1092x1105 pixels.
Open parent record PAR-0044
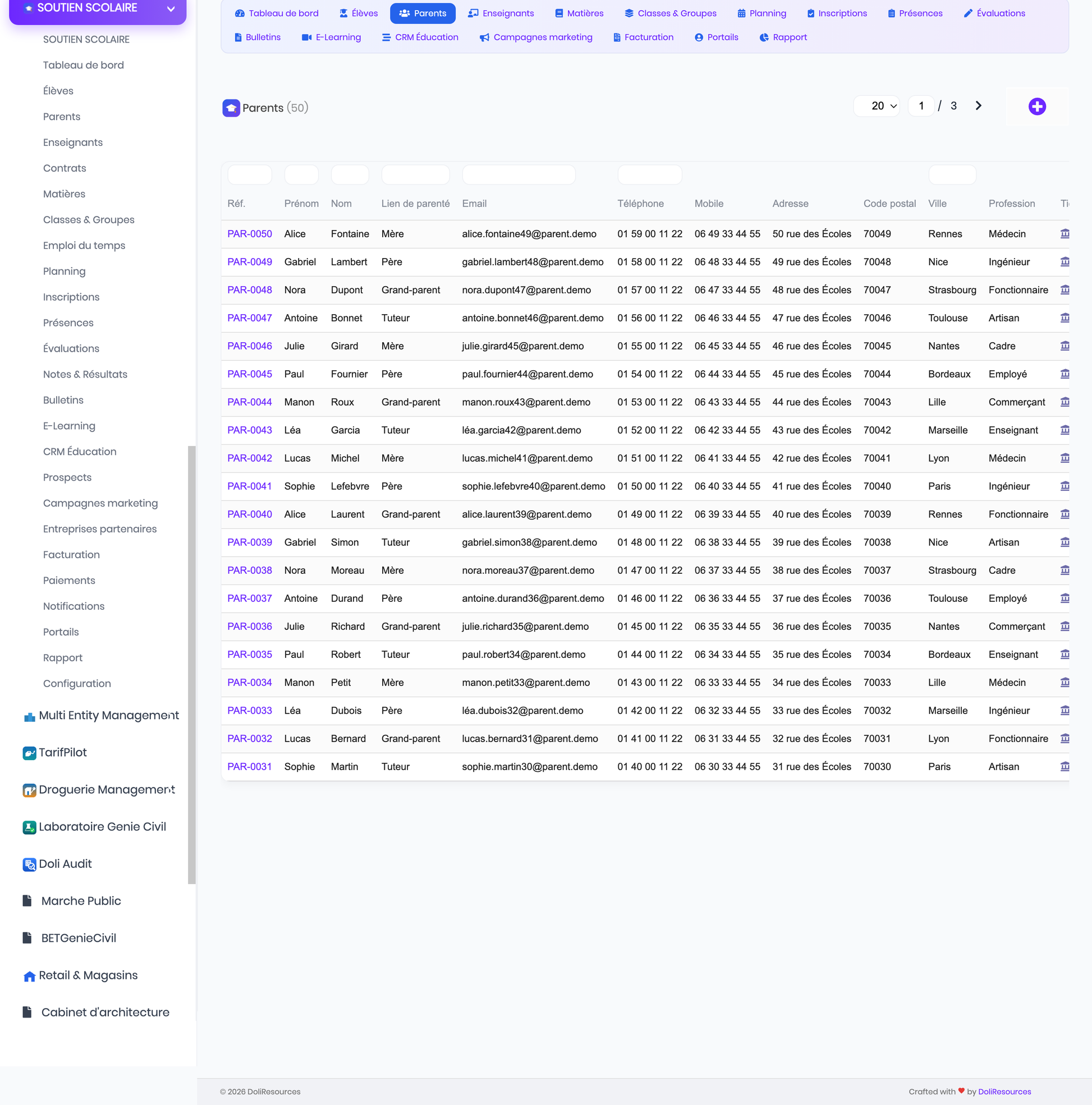[250, 402]
